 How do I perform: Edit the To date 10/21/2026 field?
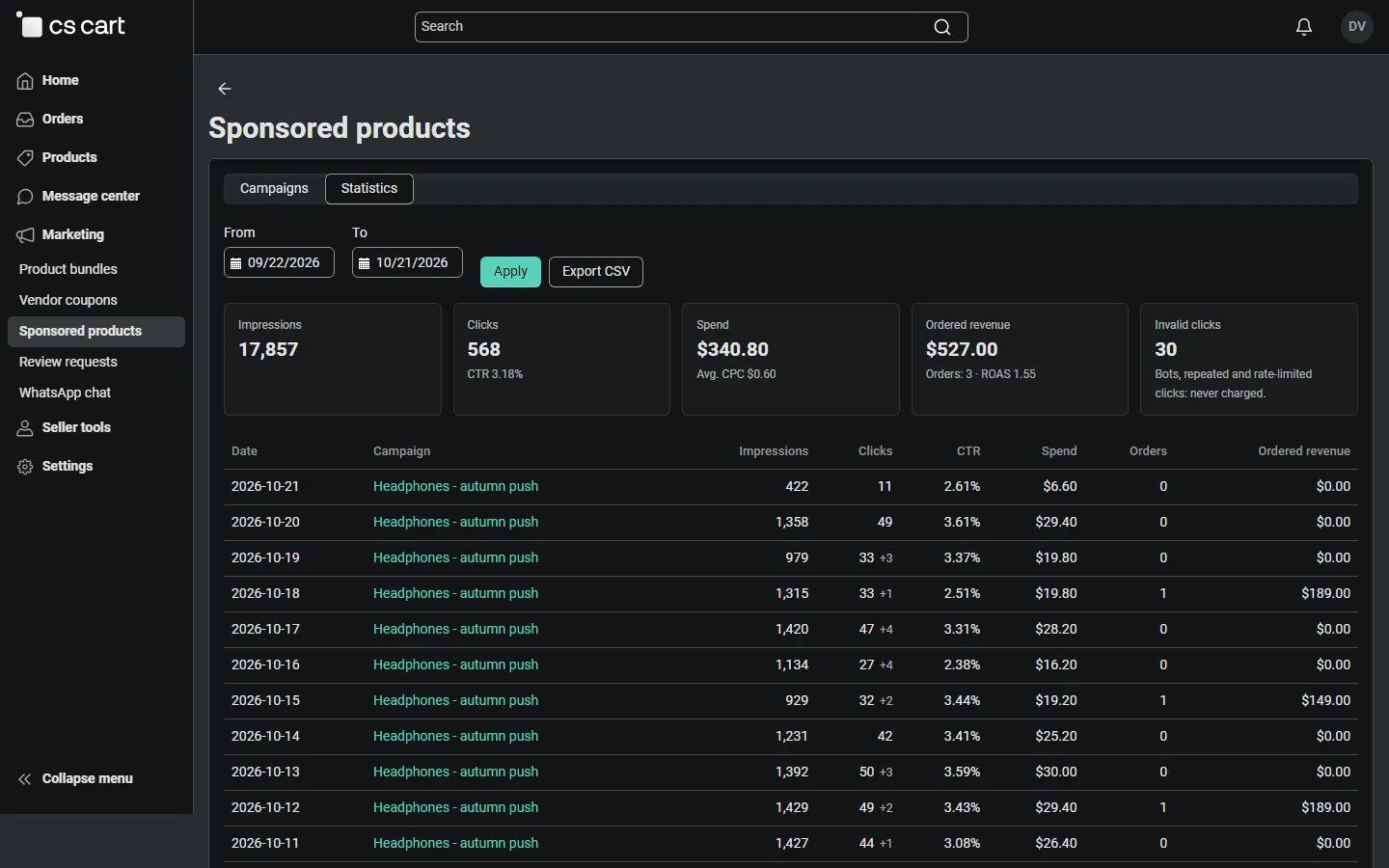pyautogui.click(x=407, y=262)
